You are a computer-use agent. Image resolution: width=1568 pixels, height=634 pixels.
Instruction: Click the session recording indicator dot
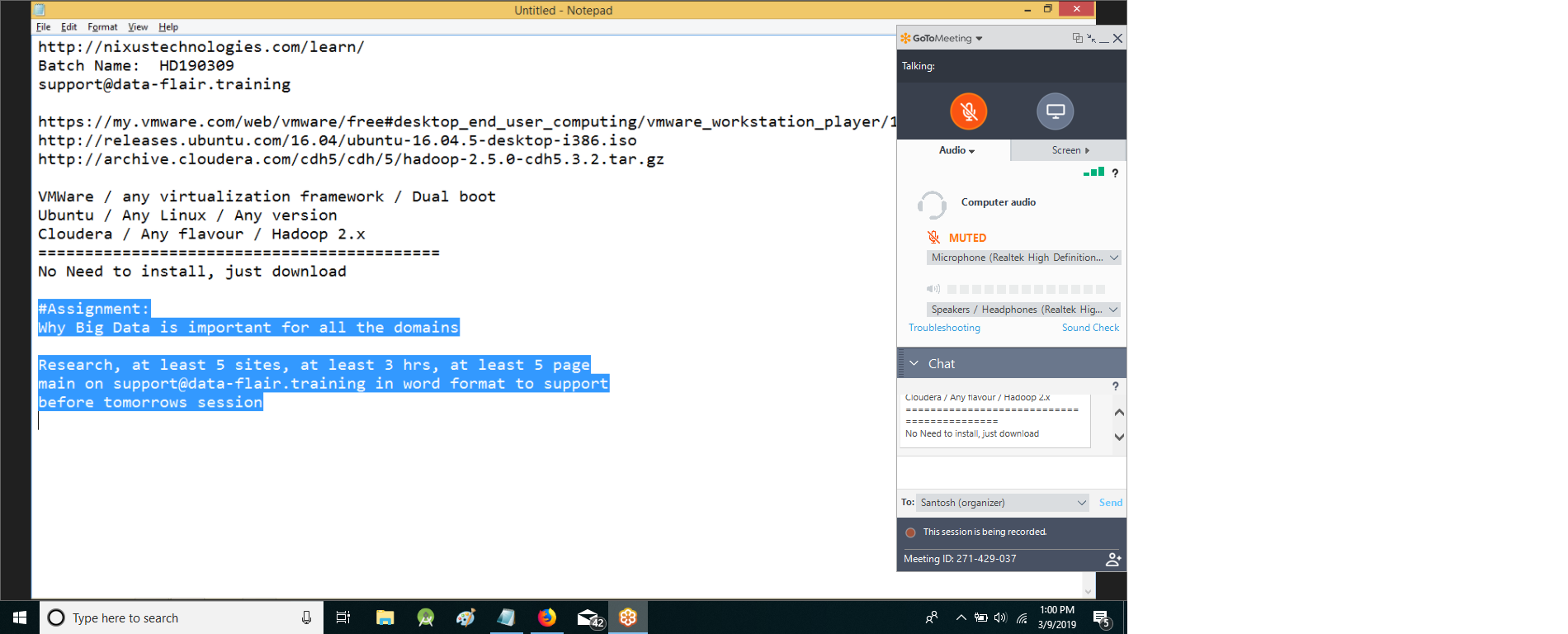(910, 532)
